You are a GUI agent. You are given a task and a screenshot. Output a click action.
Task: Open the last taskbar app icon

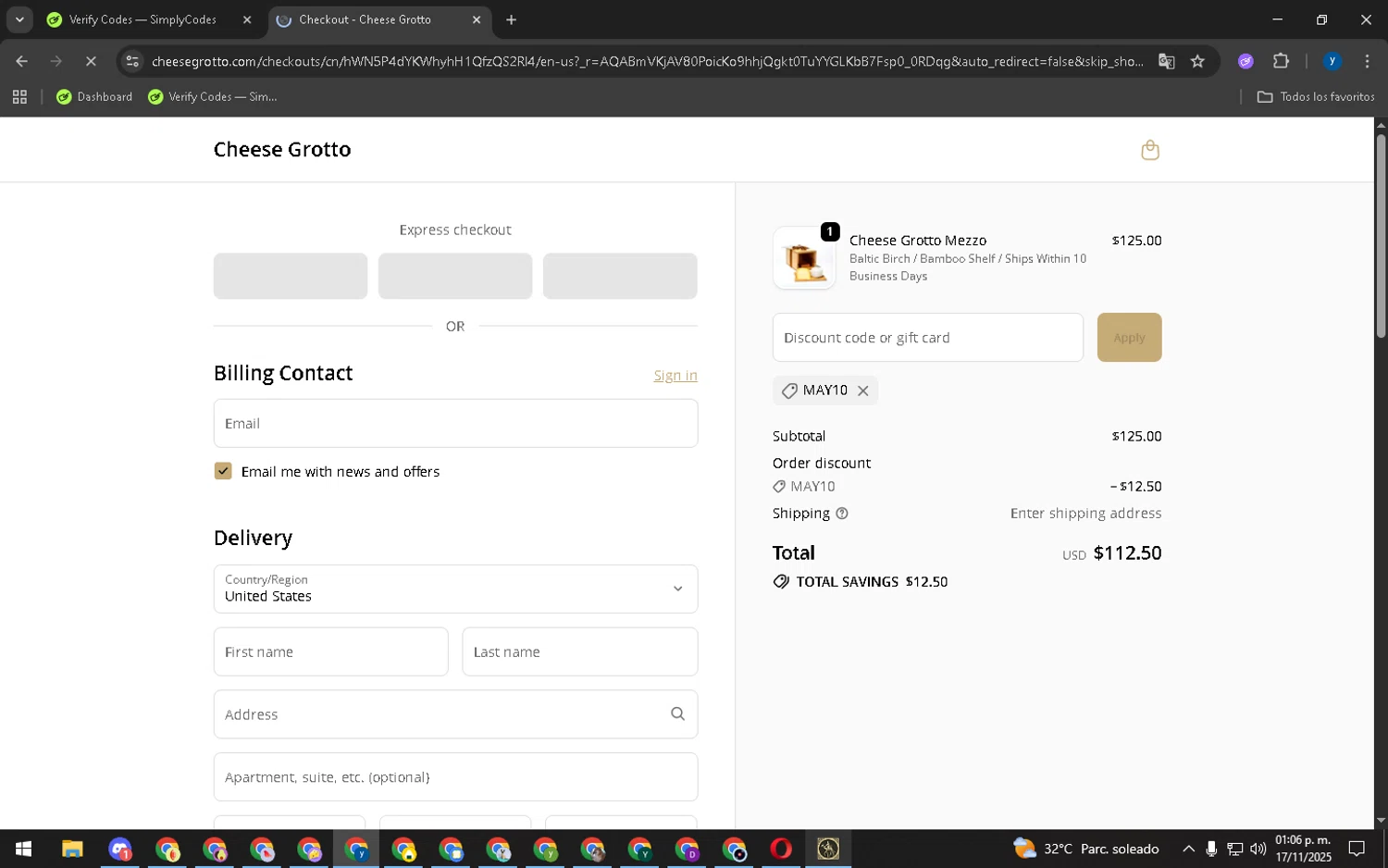coord(828,849)
